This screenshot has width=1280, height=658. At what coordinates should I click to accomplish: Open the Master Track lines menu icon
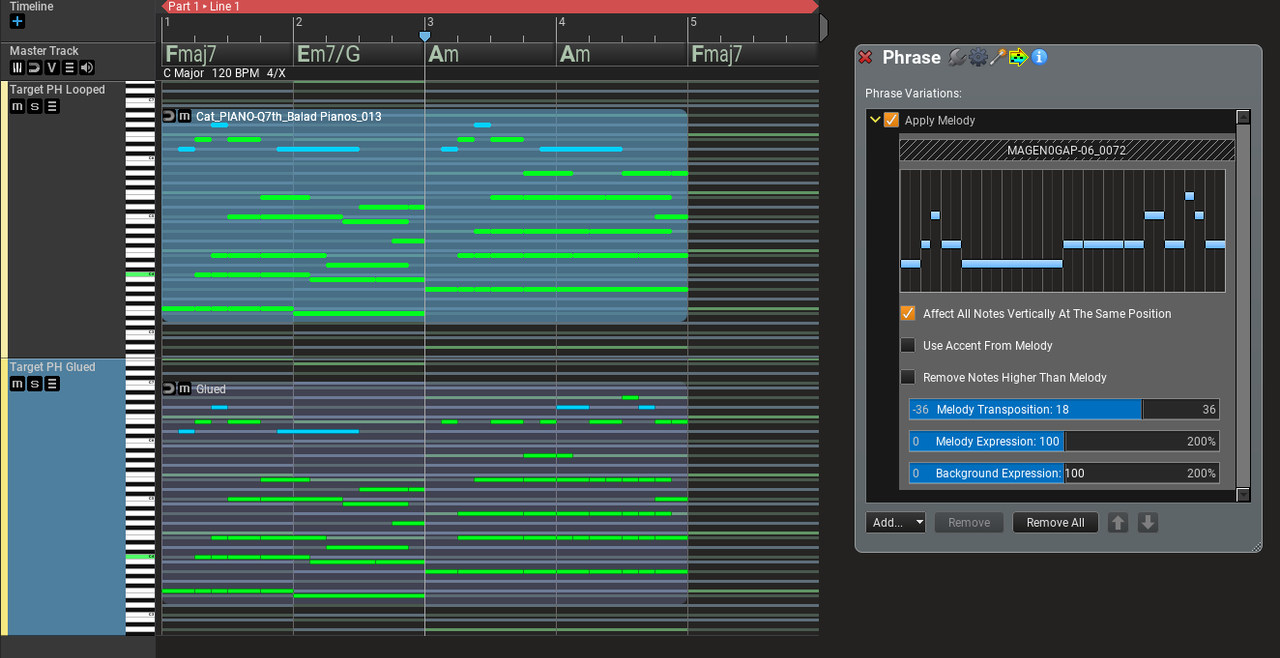tap(69, 68)
